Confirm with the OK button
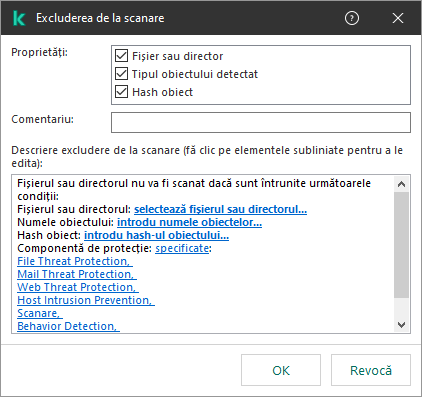This screenshot has width=422, height=397. coord(281,370)
